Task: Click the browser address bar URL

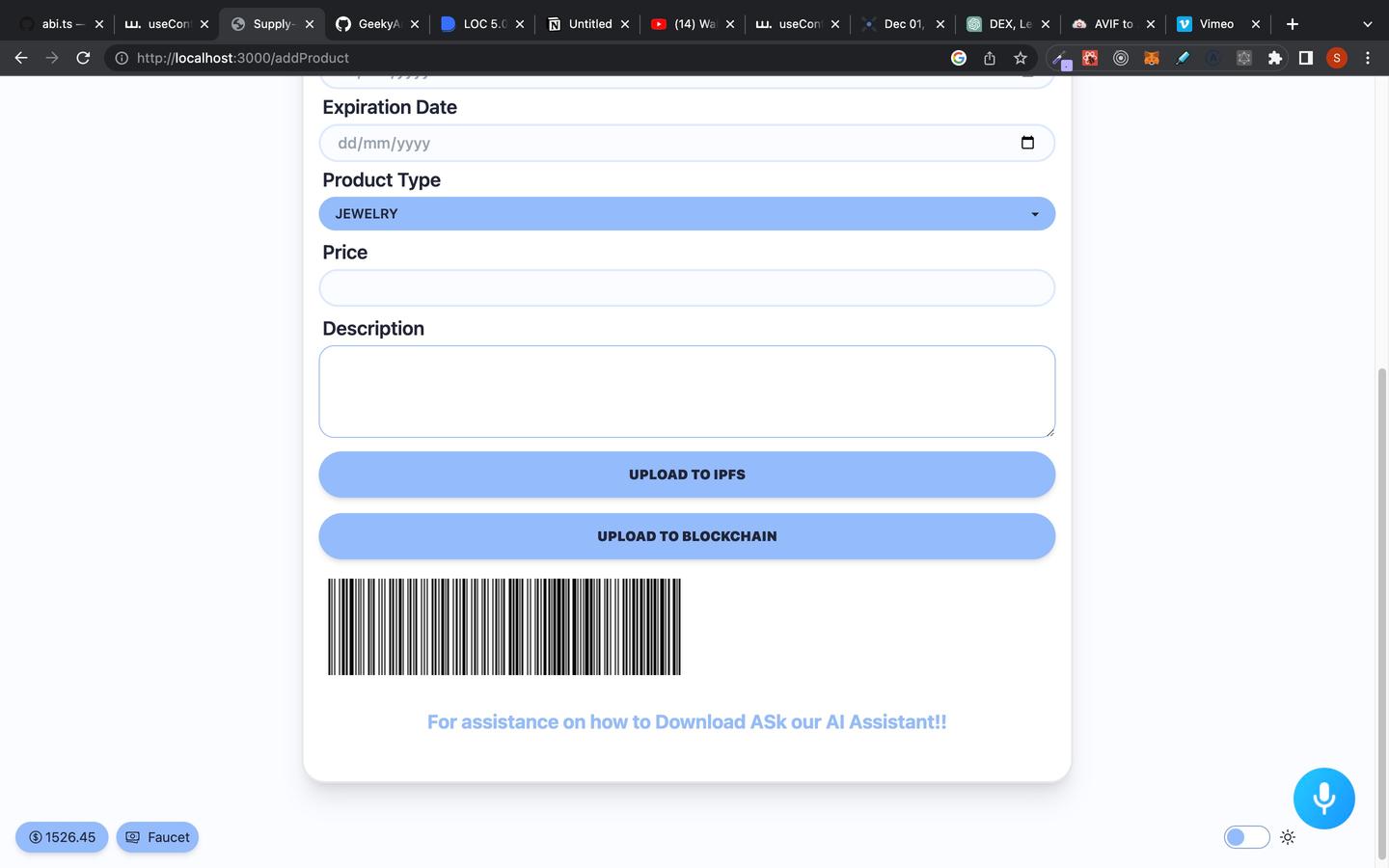Action: tap(242, 58)
